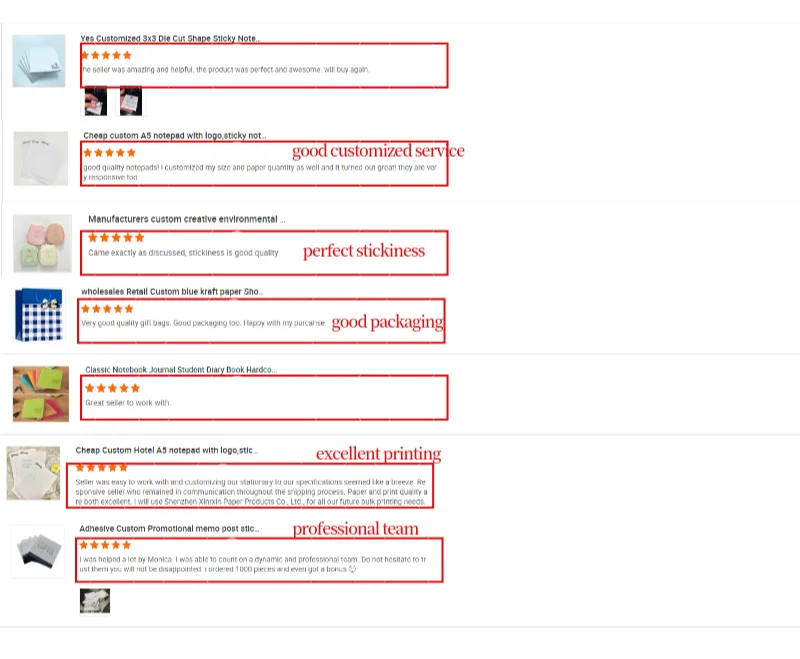Open the white sticky notes product thumbnail
Viewport: 800px width, 659px height.
point(39,61)
